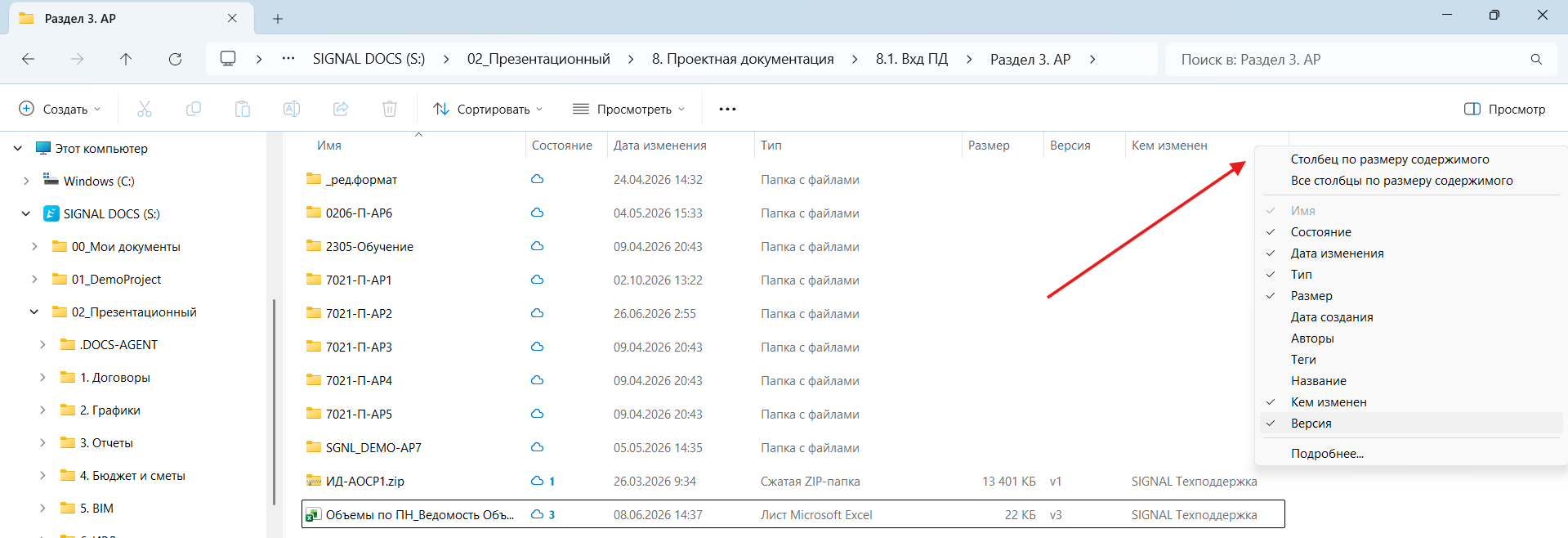Toggle the Тип column in menu
Viewport: 1568px width, 538px height.
pyautogui.click(x=1301, y=275)
